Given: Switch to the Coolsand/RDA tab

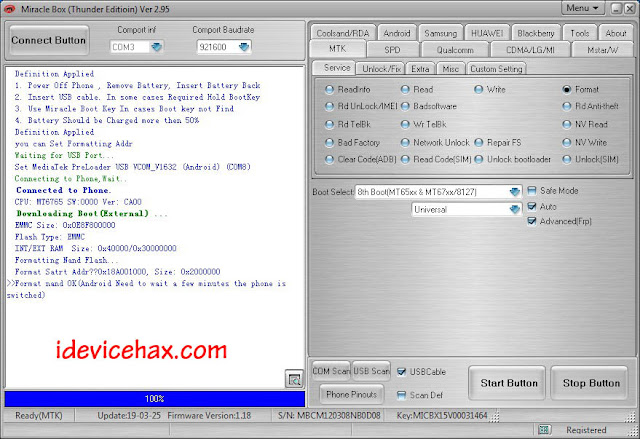Looking at the screenshot, I should 342,33.
